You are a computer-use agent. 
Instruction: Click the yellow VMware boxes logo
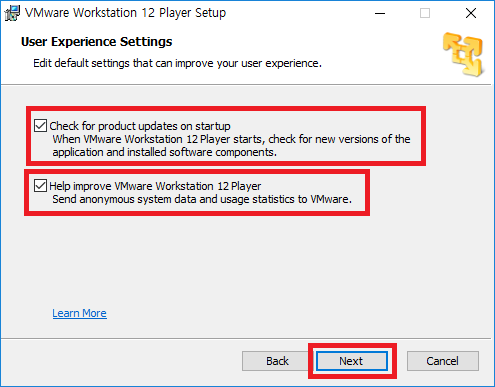[463, 54]
